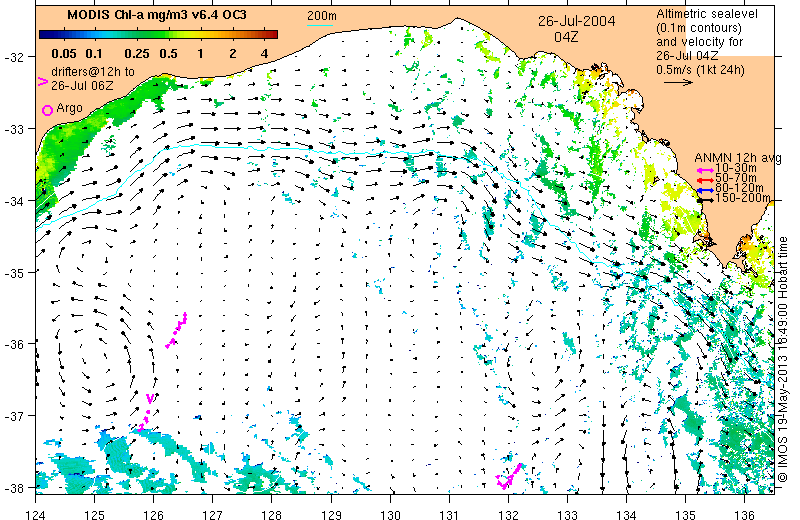Select magenta drifter track near 126.5E, 36S
The height and width of the screenshot is (520, 800).
[177, 330]
